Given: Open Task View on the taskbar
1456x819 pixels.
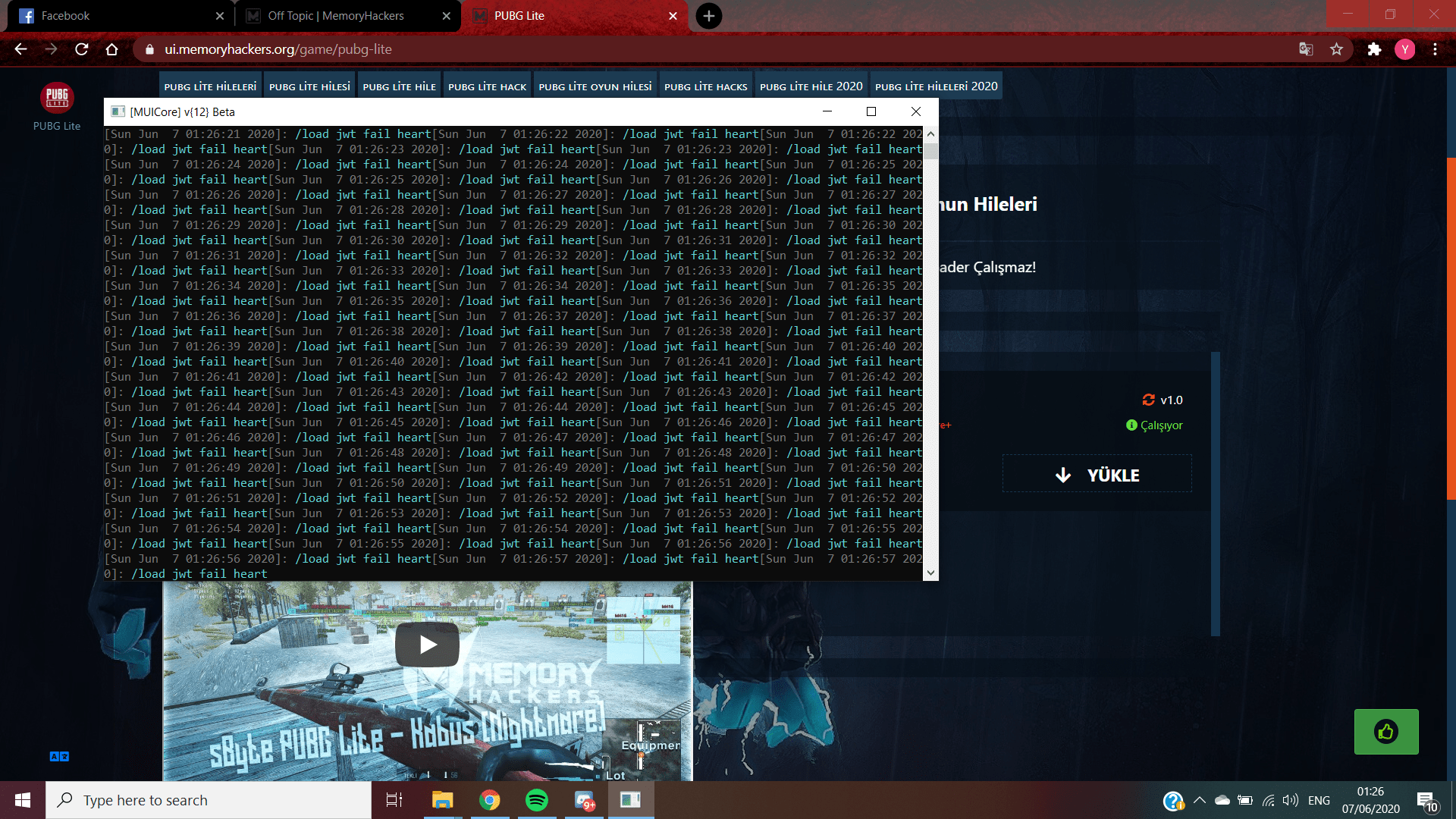Looking at the screenshot, I should (394, 800).
